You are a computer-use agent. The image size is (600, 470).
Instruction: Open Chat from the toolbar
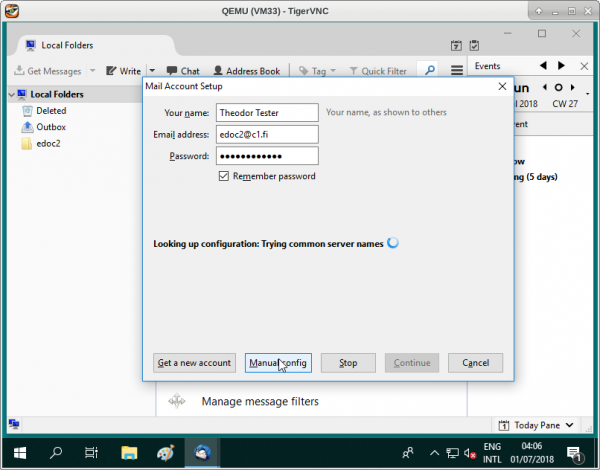183,71
